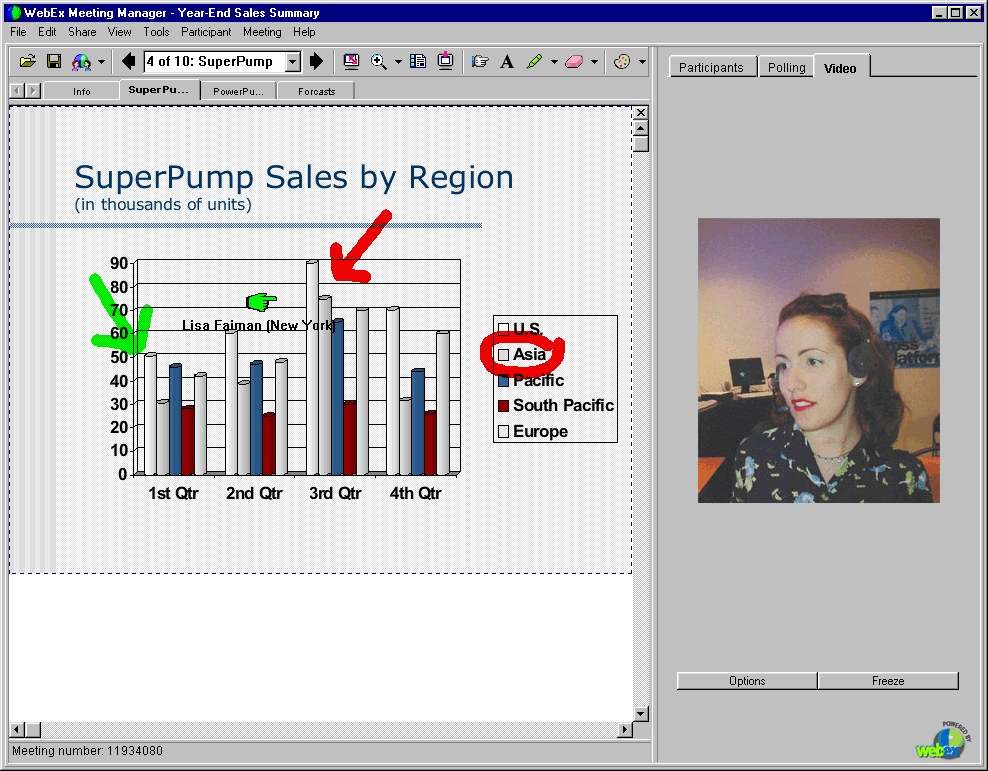Image resolution: width=988 pixels, height=771 pixels.
Task: Expand the zoom tool dropdown arrow
Action: [398, 62]
